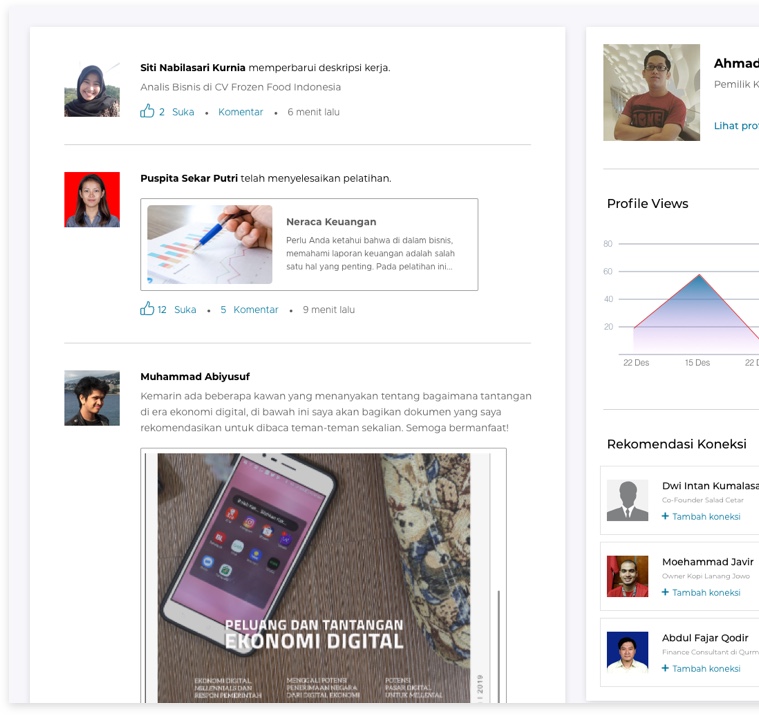Screen dimensions: 759x715
Task: Open the 5 Komentar on Puspita's post
Action: tap(249, 309)
